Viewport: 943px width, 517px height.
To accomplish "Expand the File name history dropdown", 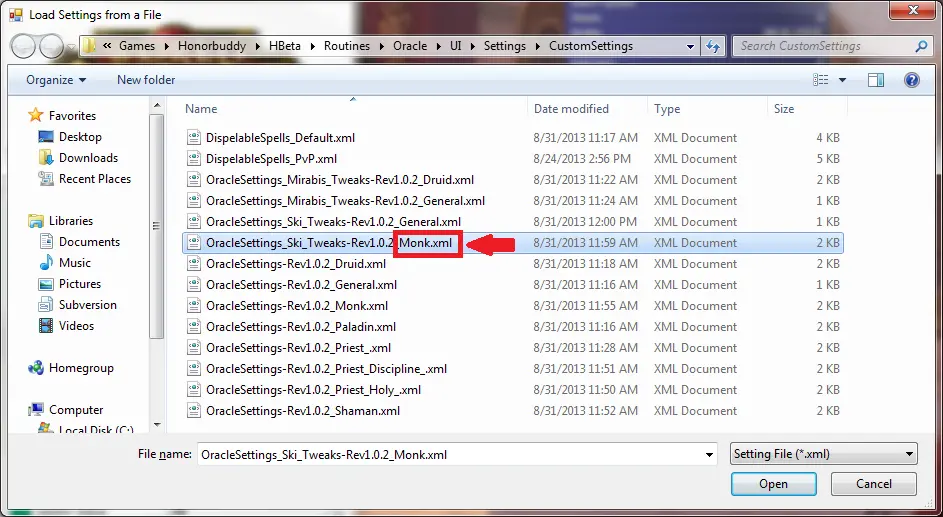I will click(x=709, y=454).
